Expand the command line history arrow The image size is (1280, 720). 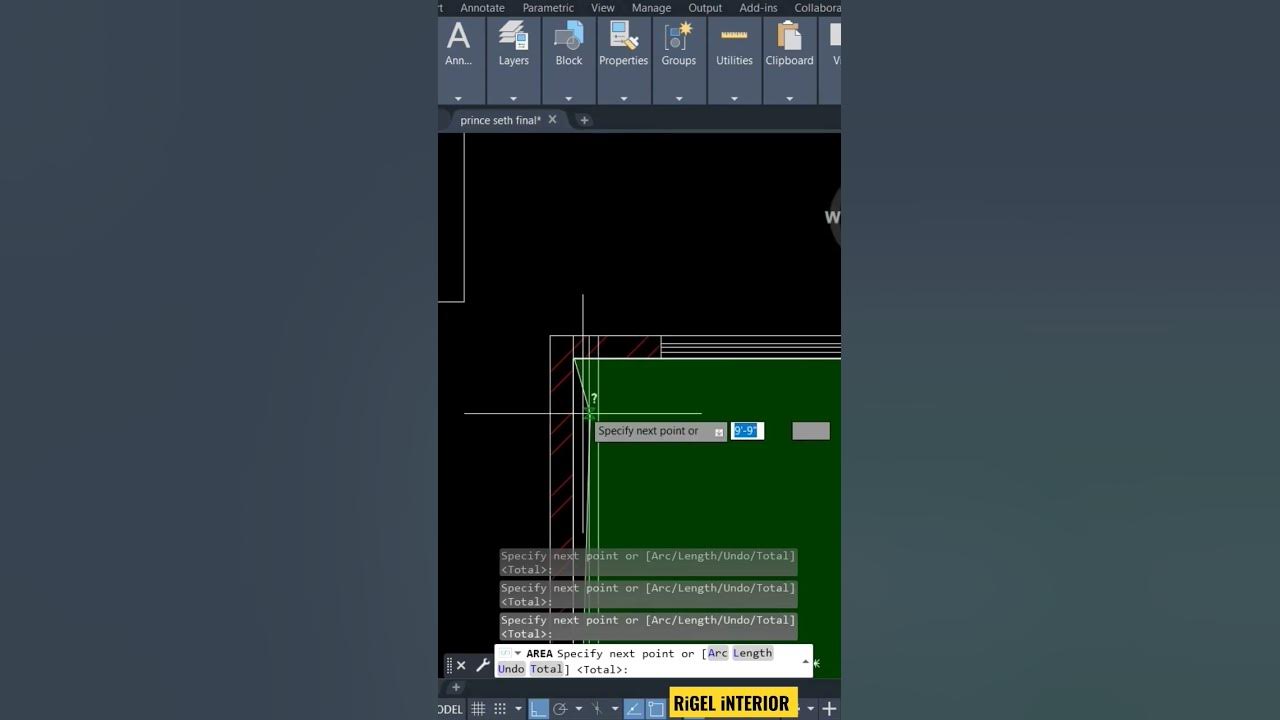click(805, 661)
